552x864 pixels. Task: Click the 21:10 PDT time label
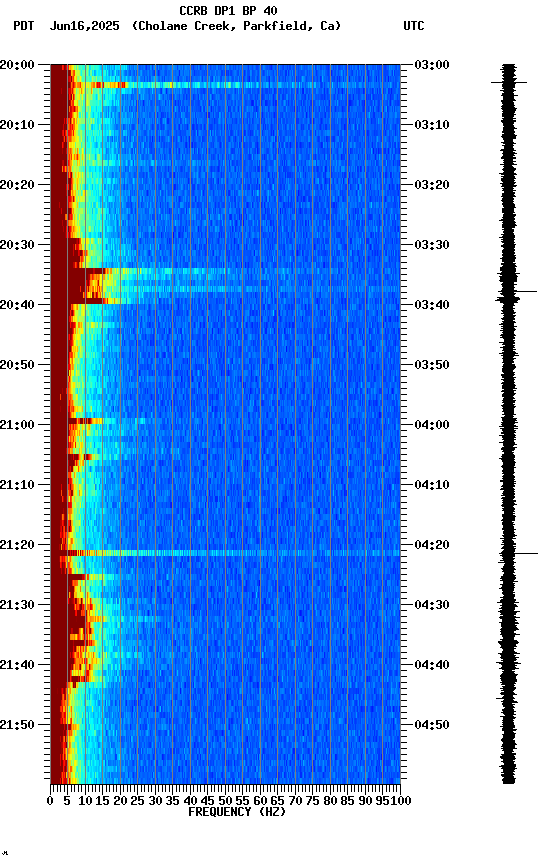tap(17, 485)
